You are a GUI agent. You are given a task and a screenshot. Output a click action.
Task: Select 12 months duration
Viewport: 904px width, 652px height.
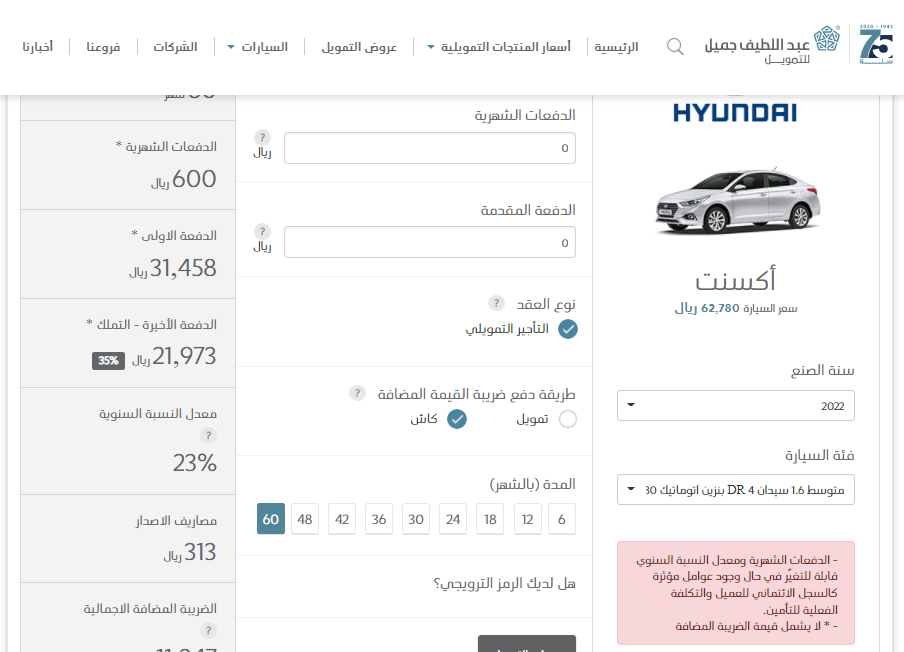(528, 519)
